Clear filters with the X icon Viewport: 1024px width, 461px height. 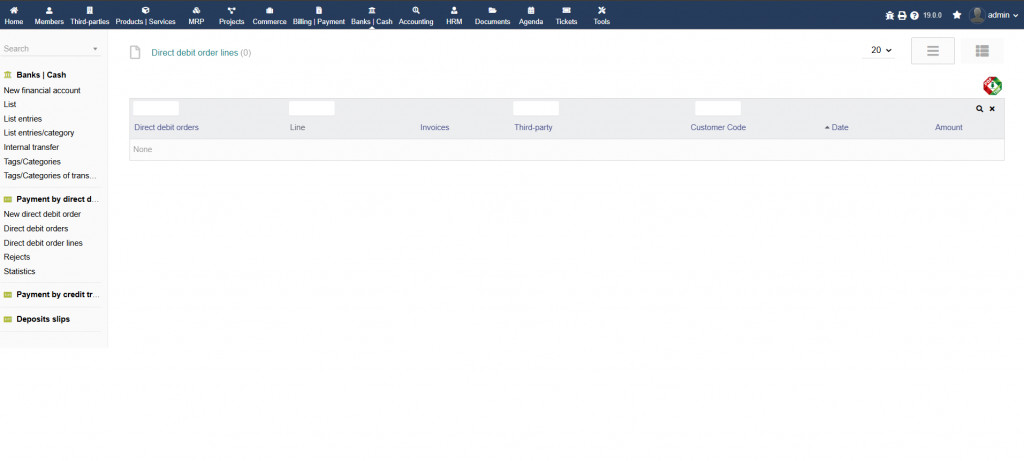(992, 109)
